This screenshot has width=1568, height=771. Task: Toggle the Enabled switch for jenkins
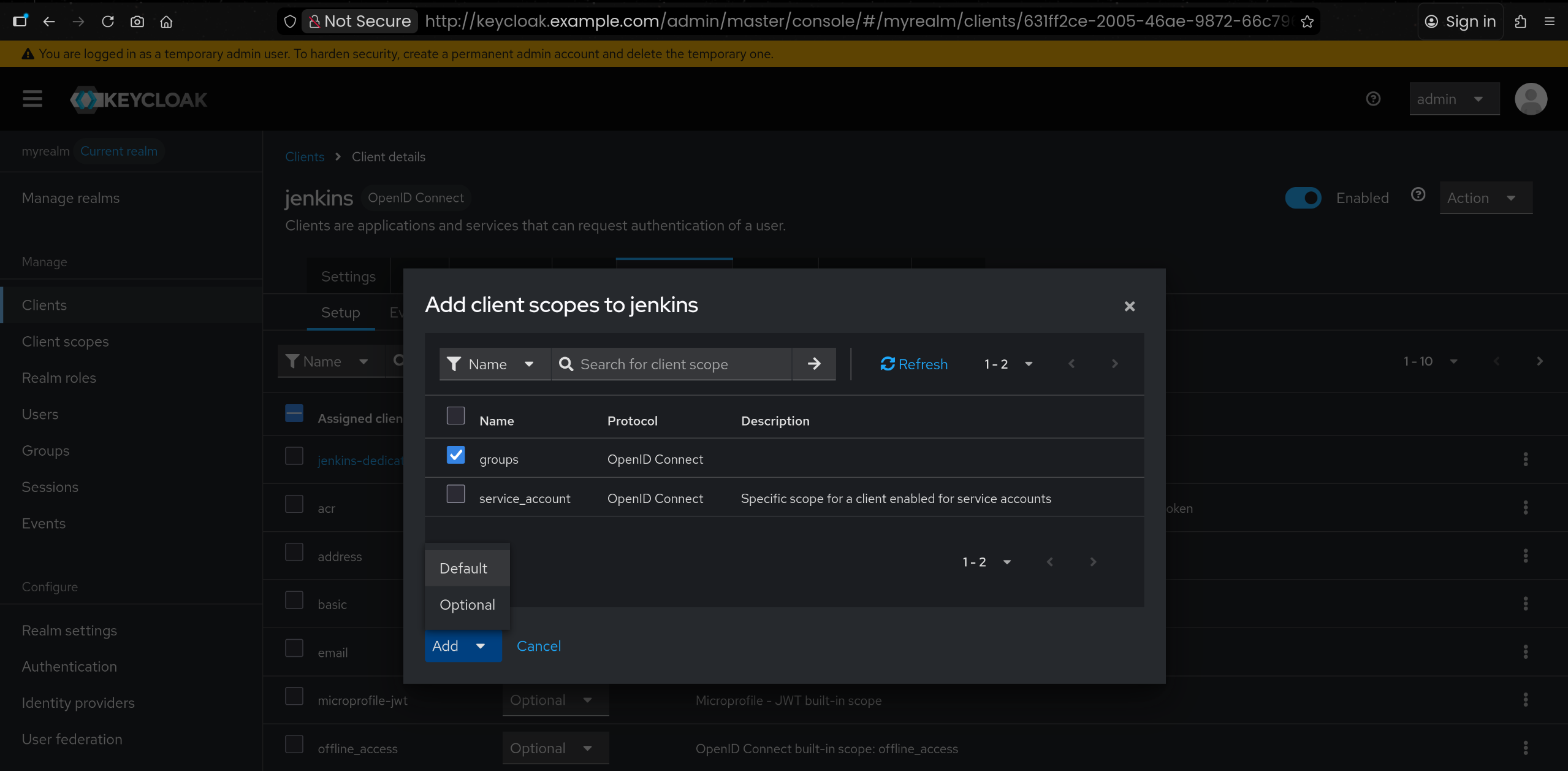(1303, 198)
